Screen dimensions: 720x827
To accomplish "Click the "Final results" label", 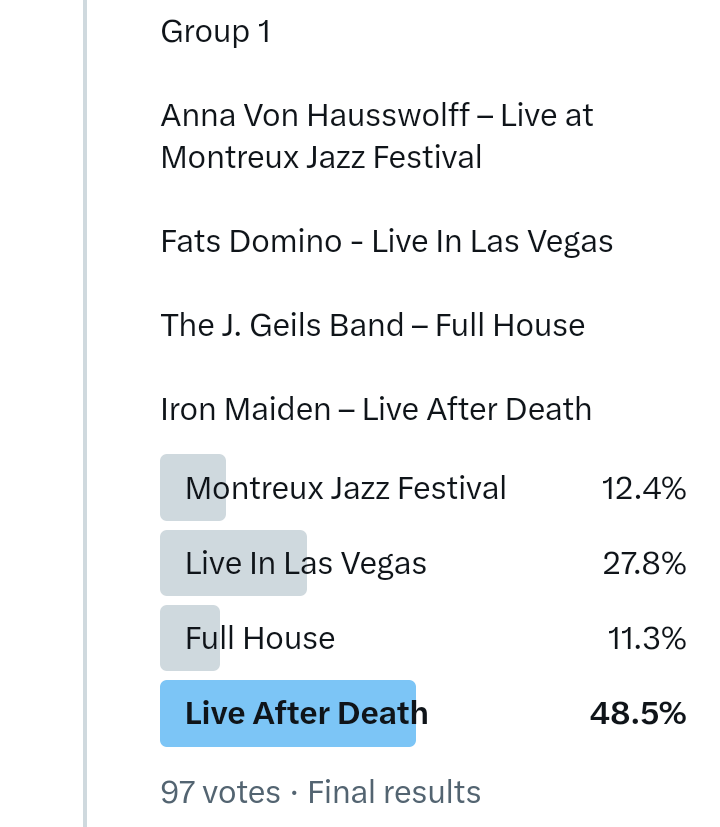I will tap(394, 792).
